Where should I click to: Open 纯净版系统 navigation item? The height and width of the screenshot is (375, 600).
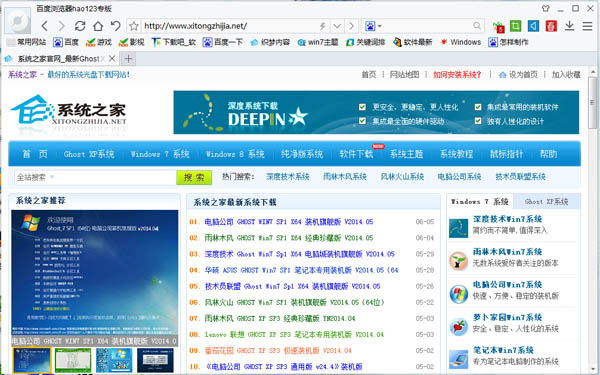[302, 154]
